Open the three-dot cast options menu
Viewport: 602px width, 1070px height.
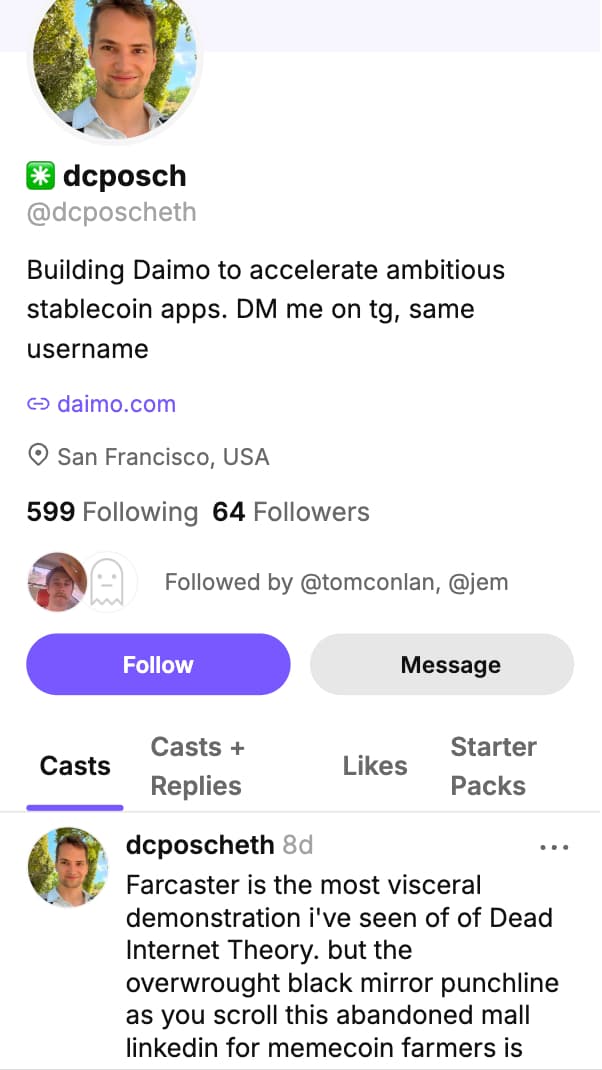[x=553, y=847]
